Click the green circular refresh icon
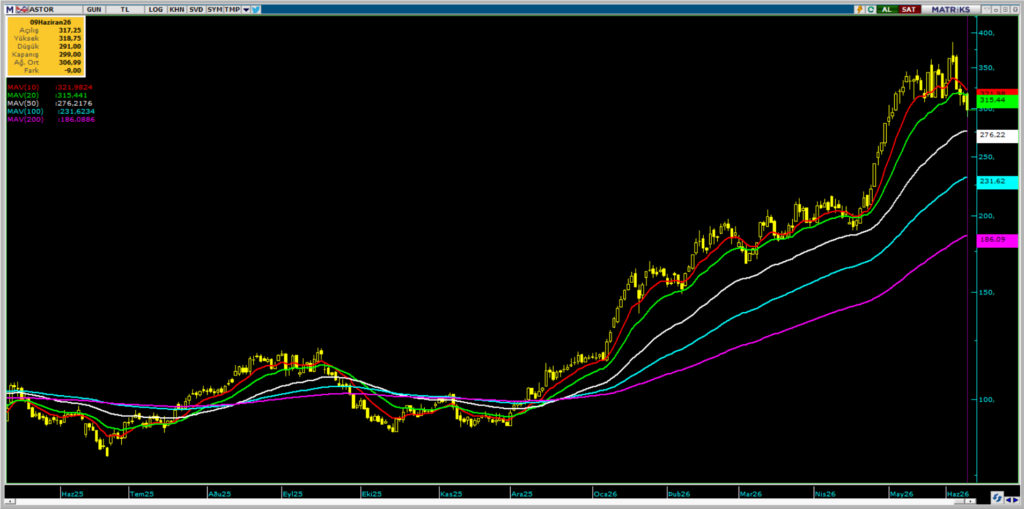This screenshot has height=509, width=1024. coord(871,10)
